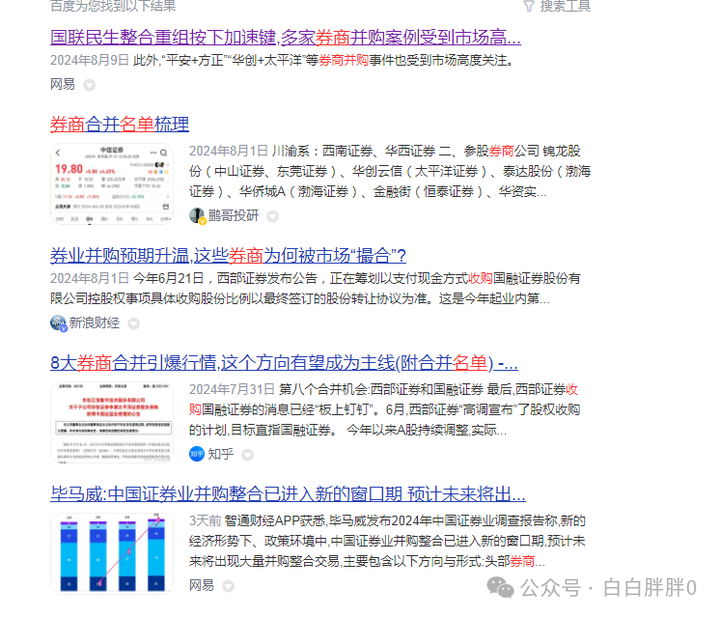Viewport: 720px width, 617px height.
Task: Click the snippet starting 第八个合并机会
Action: [x=385, y=409]
